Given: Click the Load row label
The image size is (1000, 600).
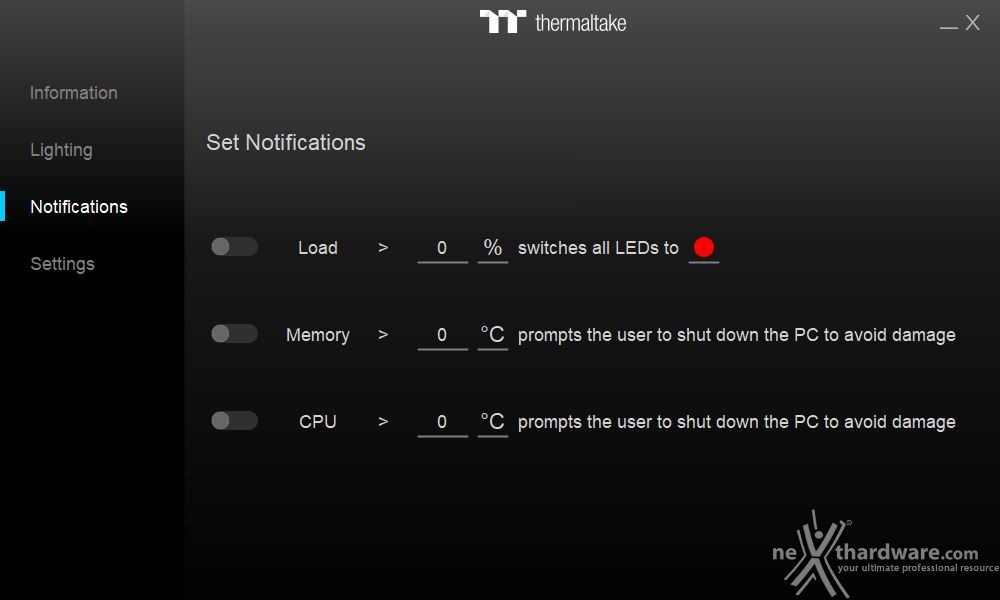Looking at the screenshot, I should coord(318,248).
